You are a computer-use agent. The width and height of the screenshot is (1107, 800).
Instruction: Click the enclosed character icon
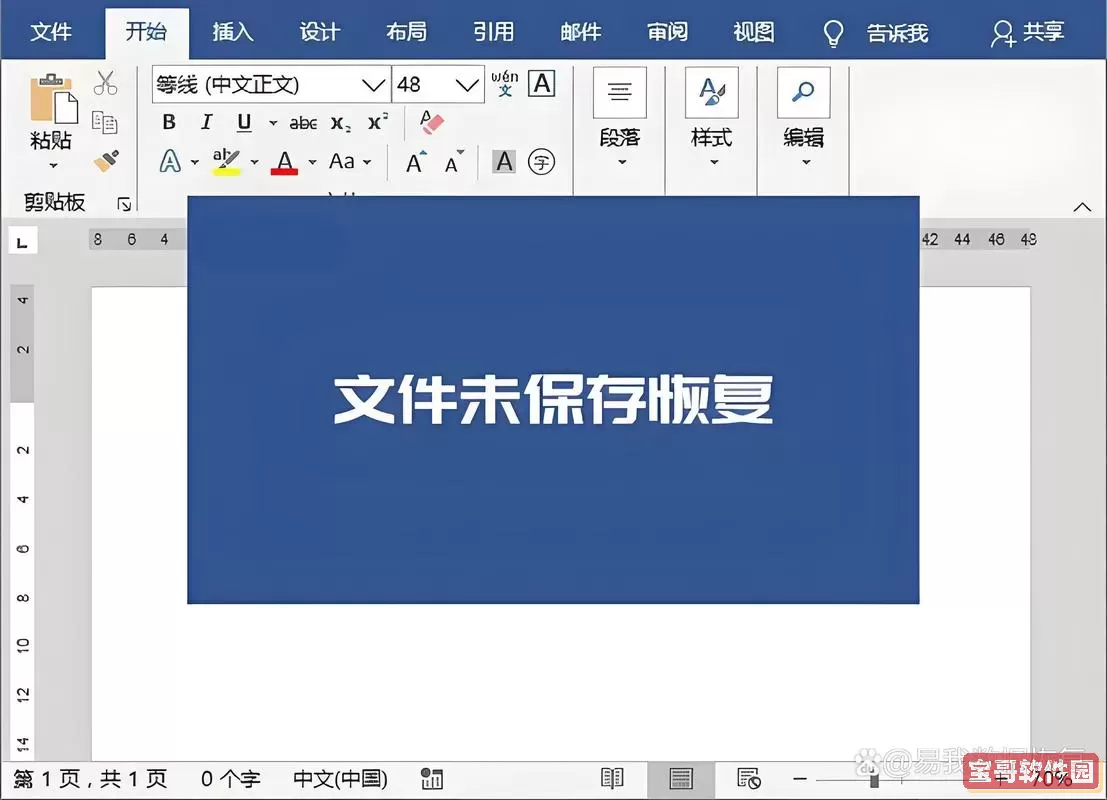pyautogui.click(x=541, y=162)
